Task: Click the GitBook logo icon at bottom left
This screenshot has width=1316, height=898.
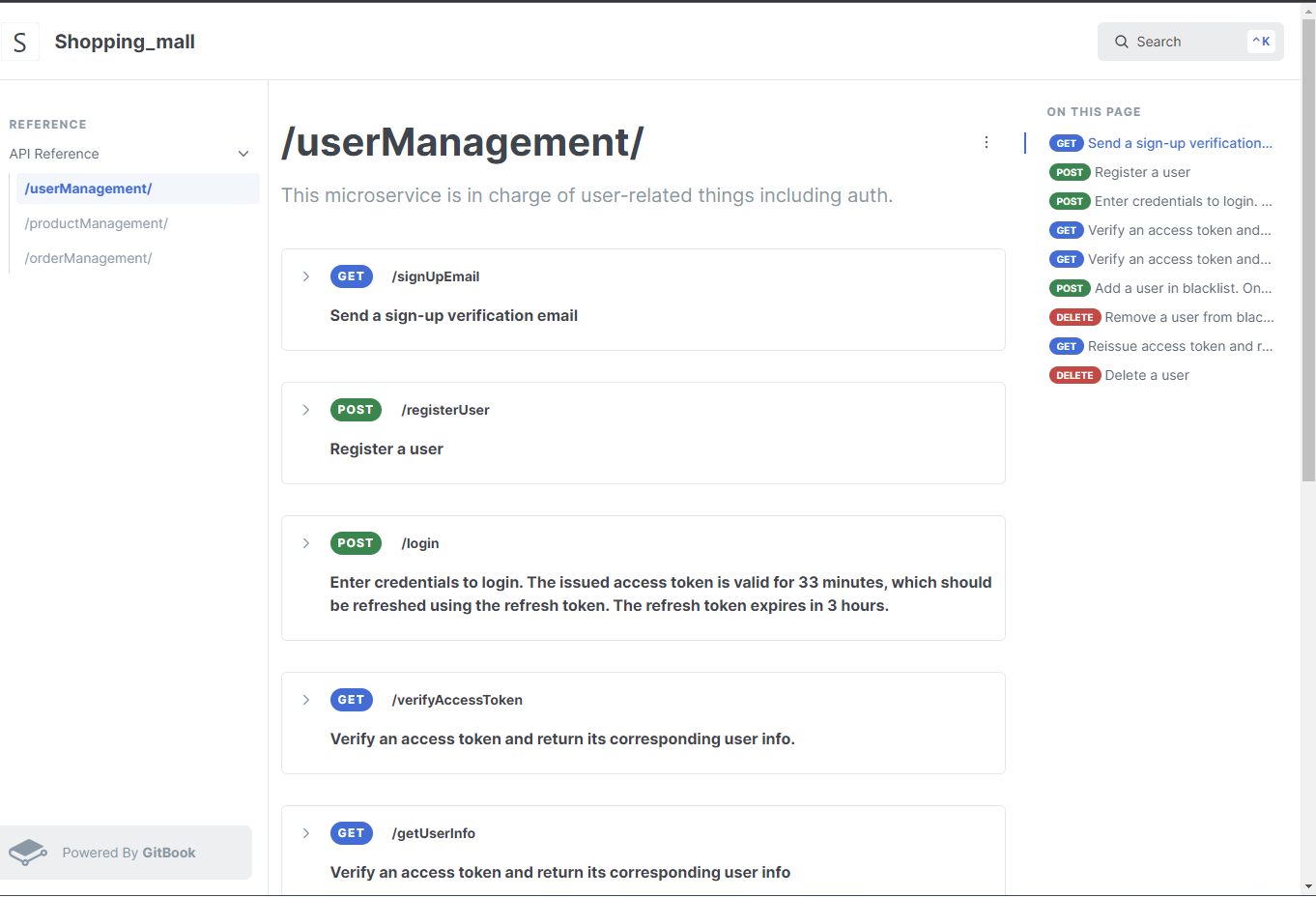Action: (x=27, y=852)
